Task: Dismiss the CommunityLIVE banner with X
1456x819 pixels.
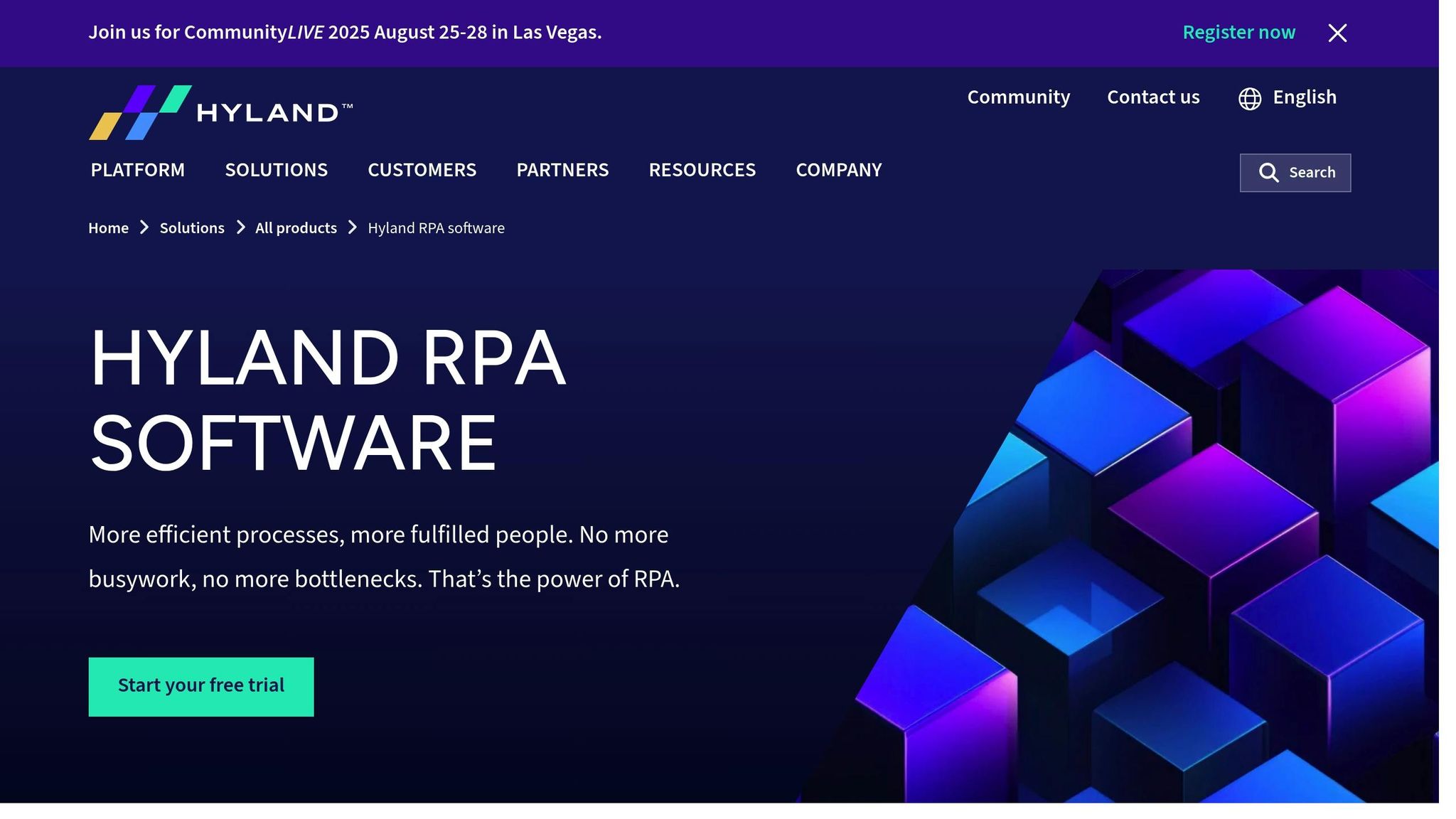Action: (x=1337, y=33)
